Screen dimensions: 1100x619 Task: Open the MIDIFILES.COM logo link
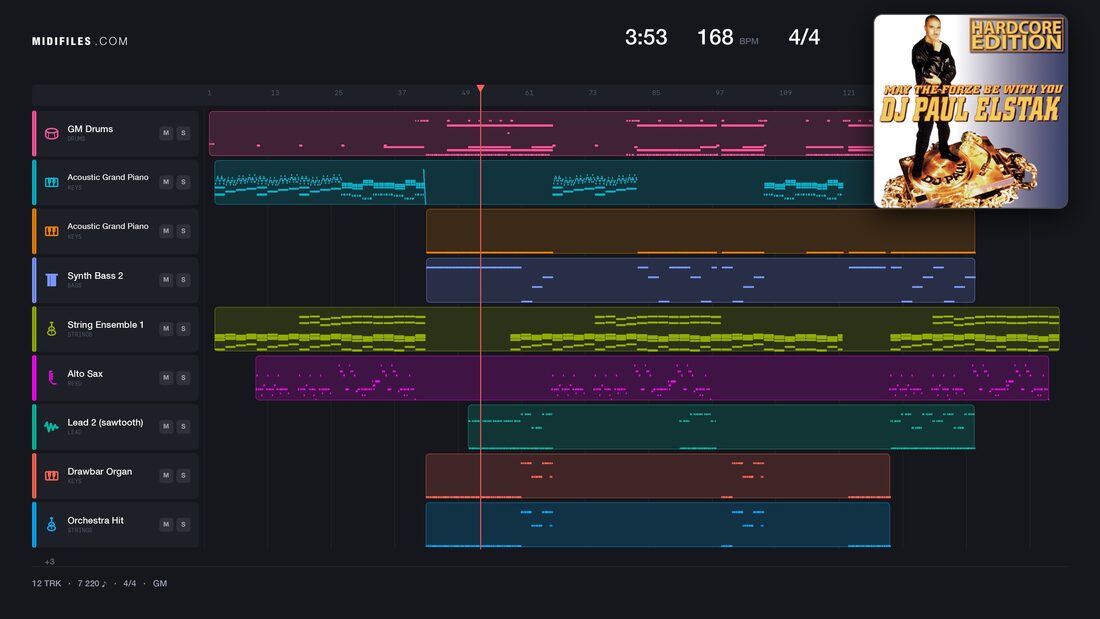tap(80, 41)
